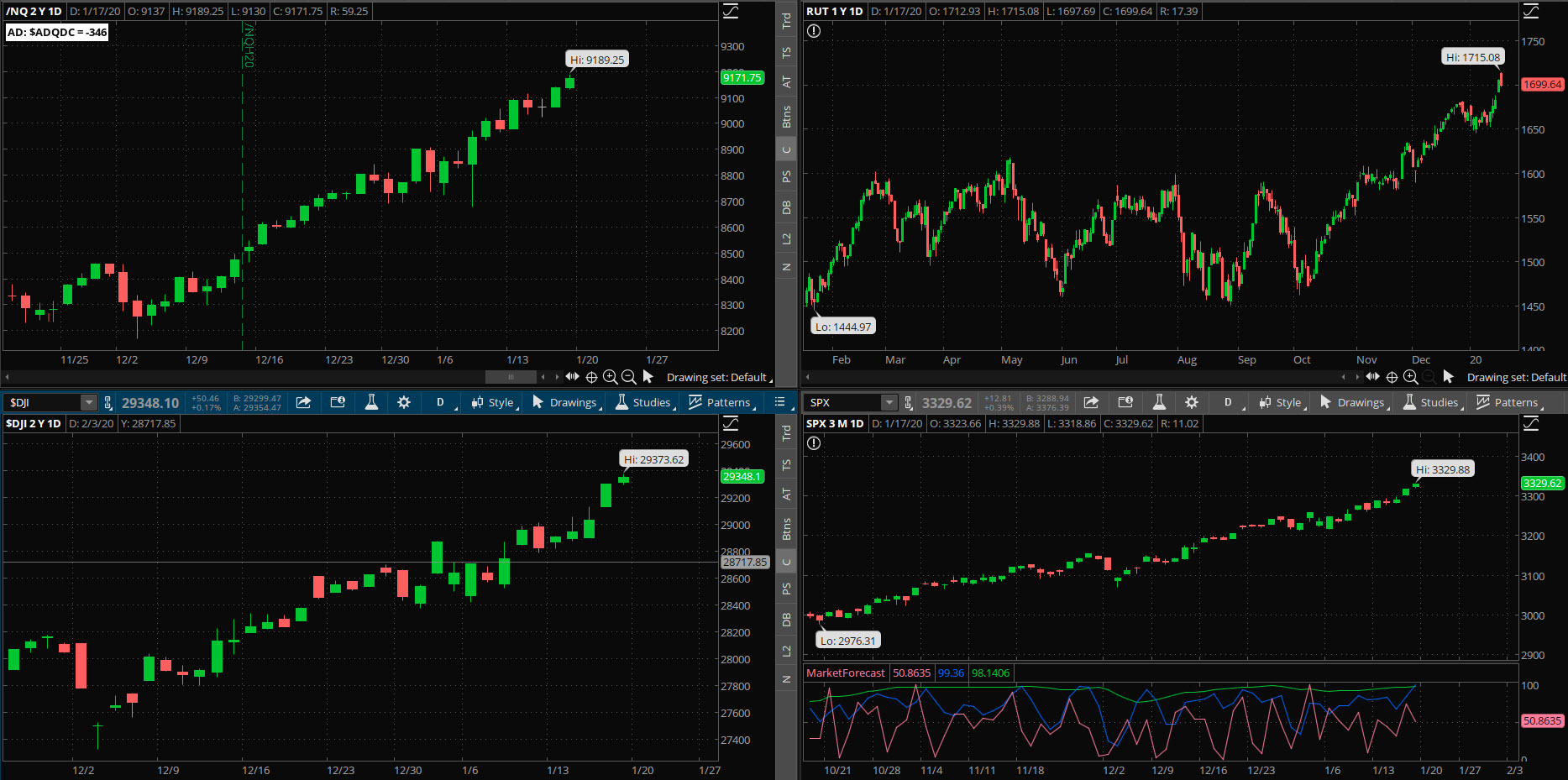Image resolution: width=1568 pixels, height=780 pixels.
Task: Click the 3329.62 price bubble on SPX axis
Action: [x=1543, y=483]
